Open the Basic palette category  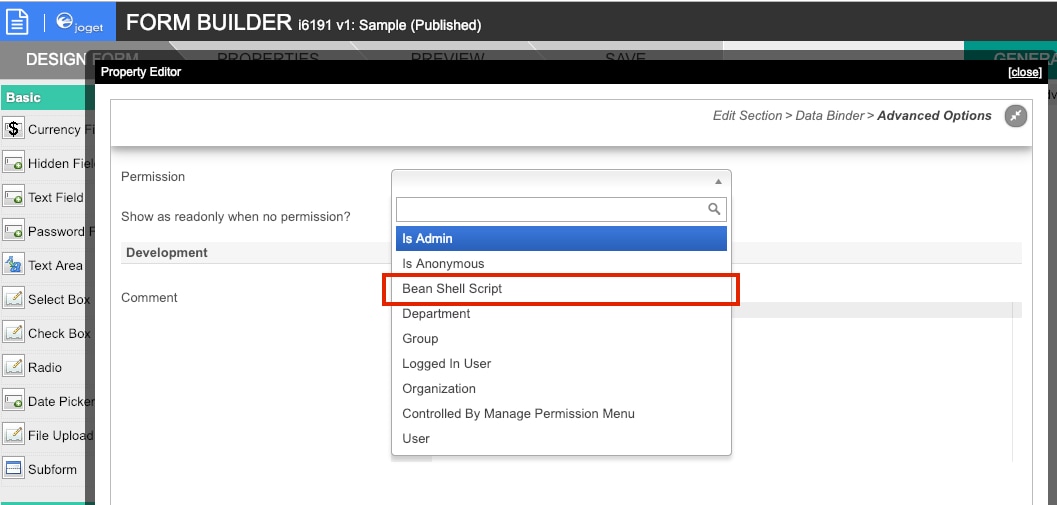[24, 97]
